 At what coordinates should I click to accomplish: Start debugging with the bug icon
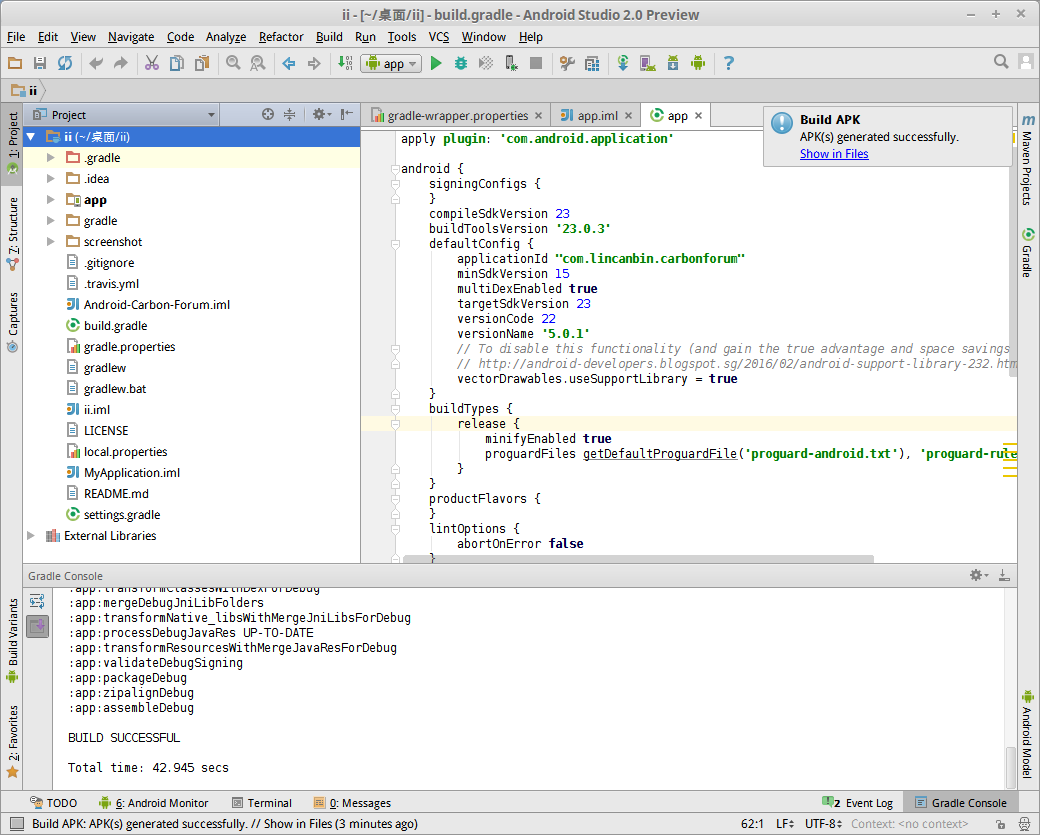[461, 63]
